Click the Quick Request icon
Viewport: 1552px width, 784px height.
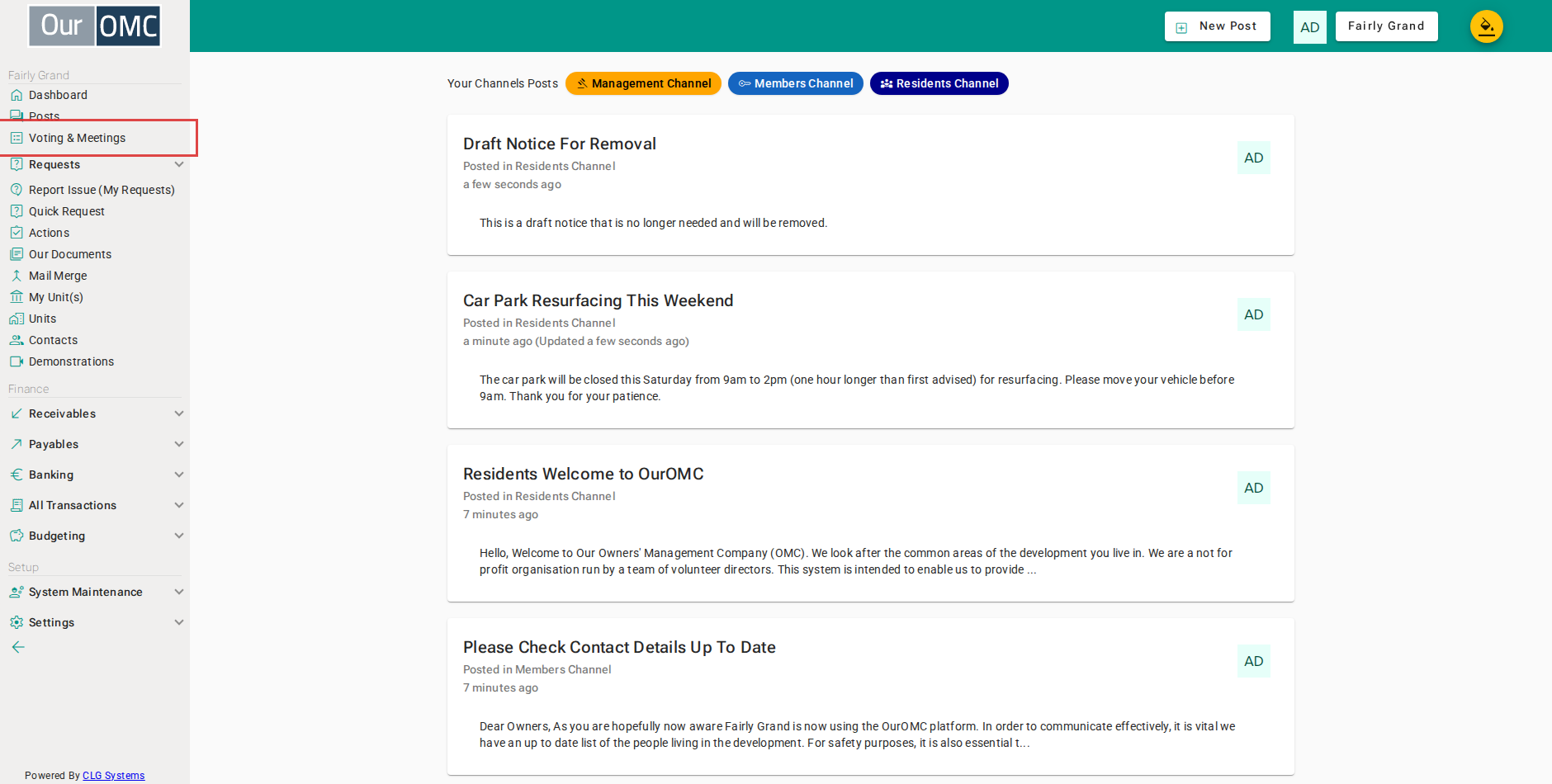tap(17, 211)
